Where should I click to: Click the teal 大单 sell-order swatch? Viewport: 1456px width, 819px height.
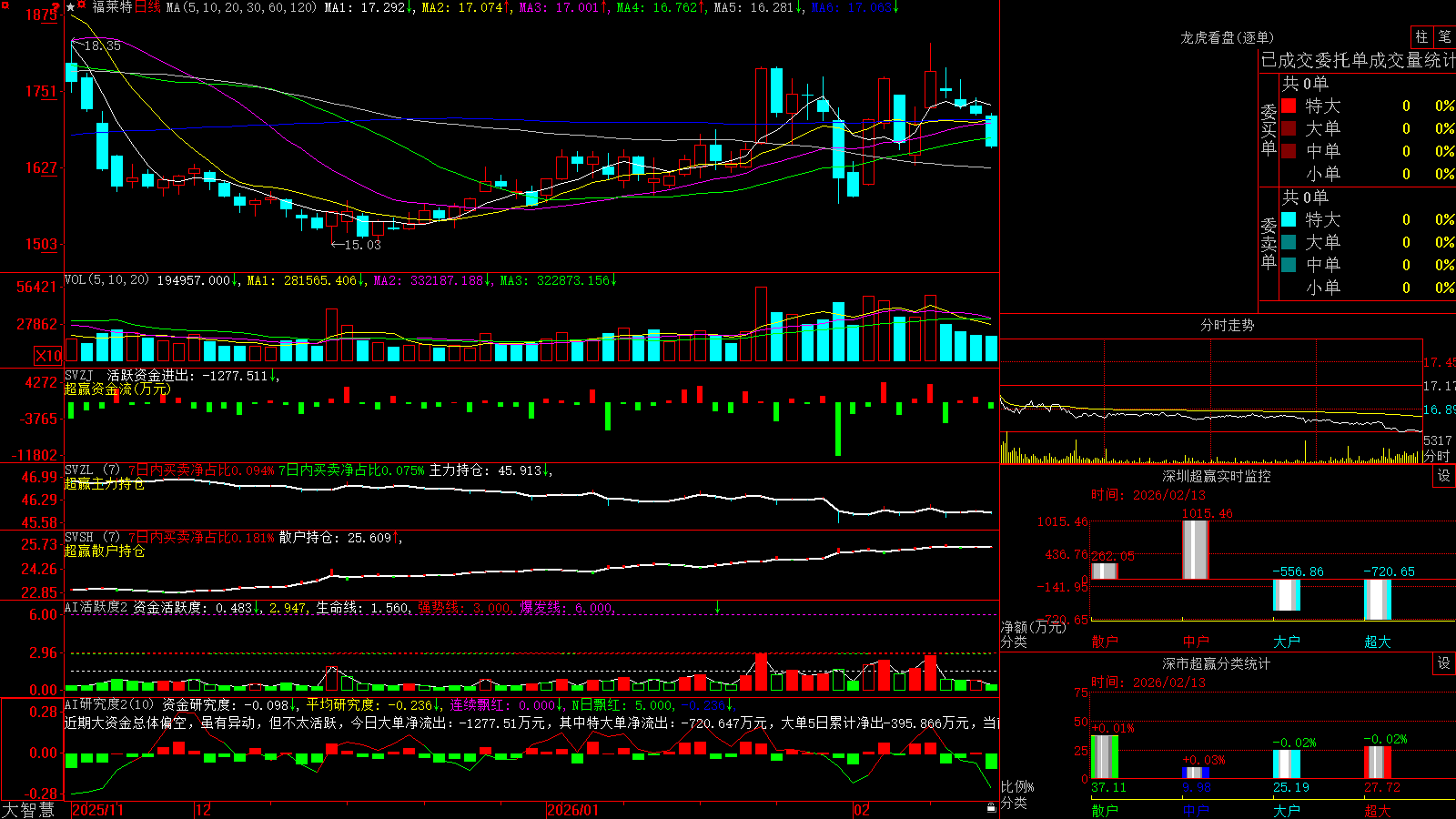click(1289, 242)
